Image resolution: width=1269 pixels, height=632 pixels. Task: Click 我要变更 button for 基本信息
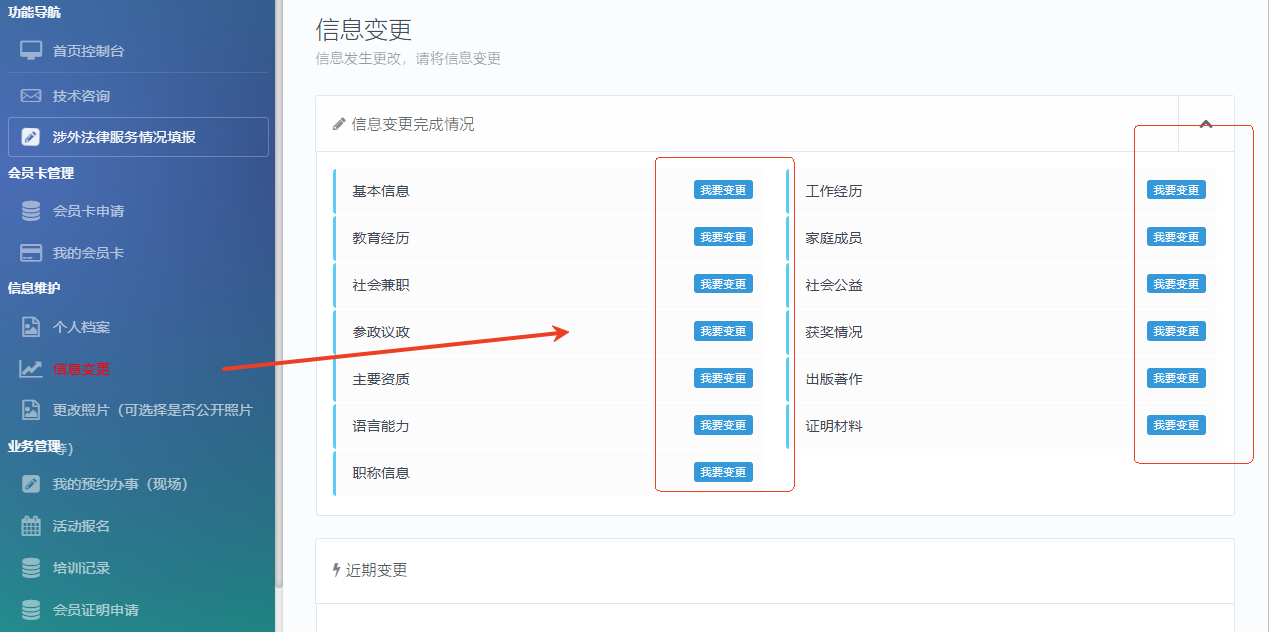723,190
